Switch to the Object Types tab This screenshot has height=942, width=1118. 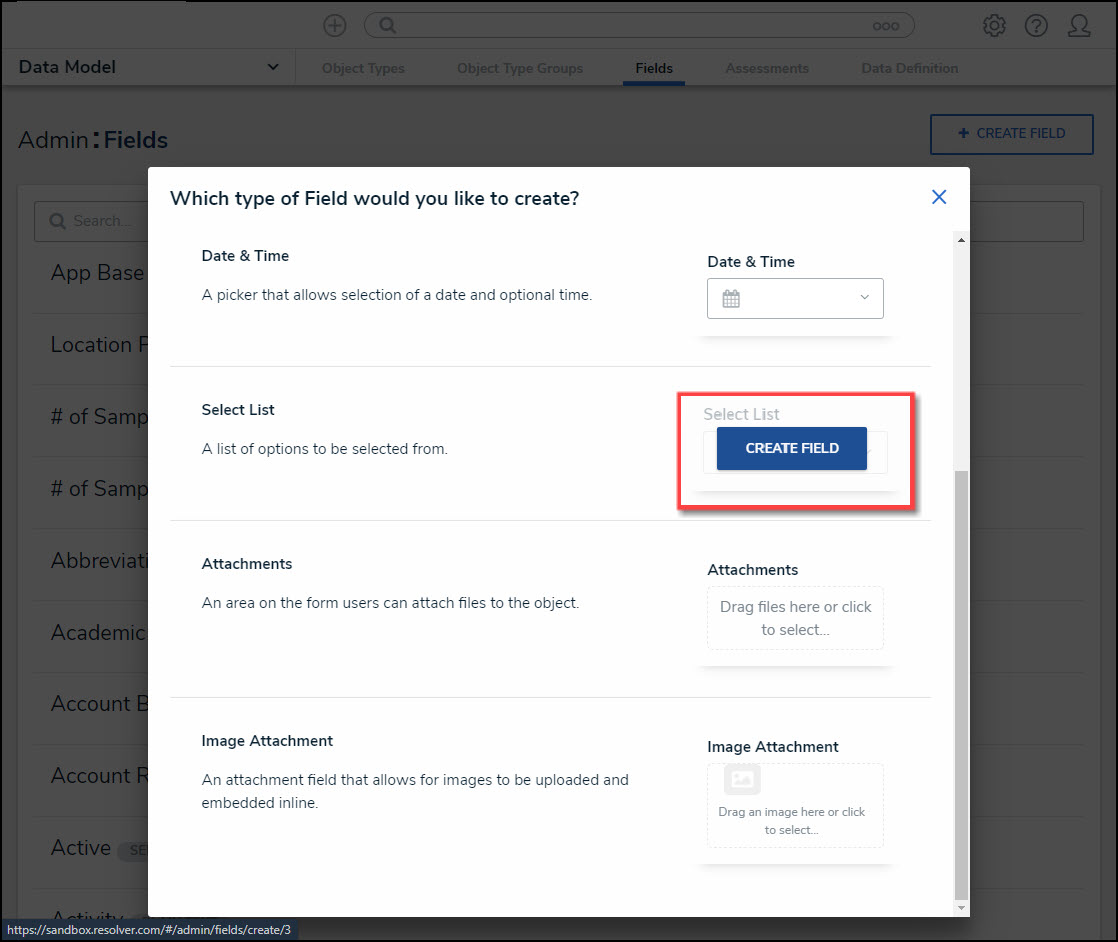pyautogui.click(x=363, y=68)
